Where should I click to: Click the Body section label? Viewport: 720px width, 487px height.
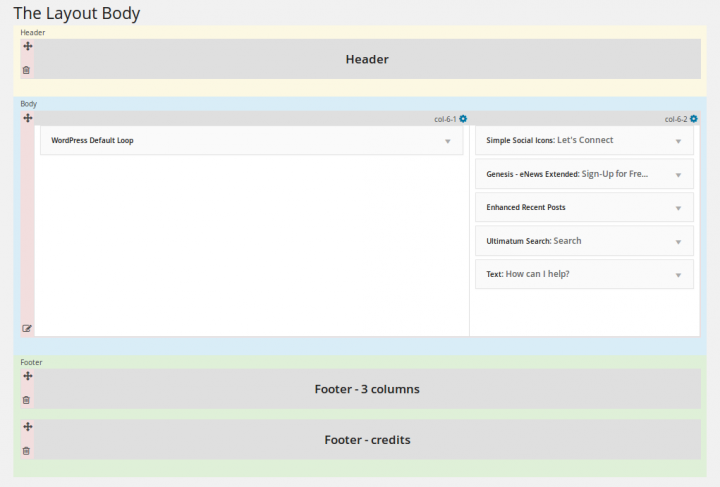tap(28, 104)
